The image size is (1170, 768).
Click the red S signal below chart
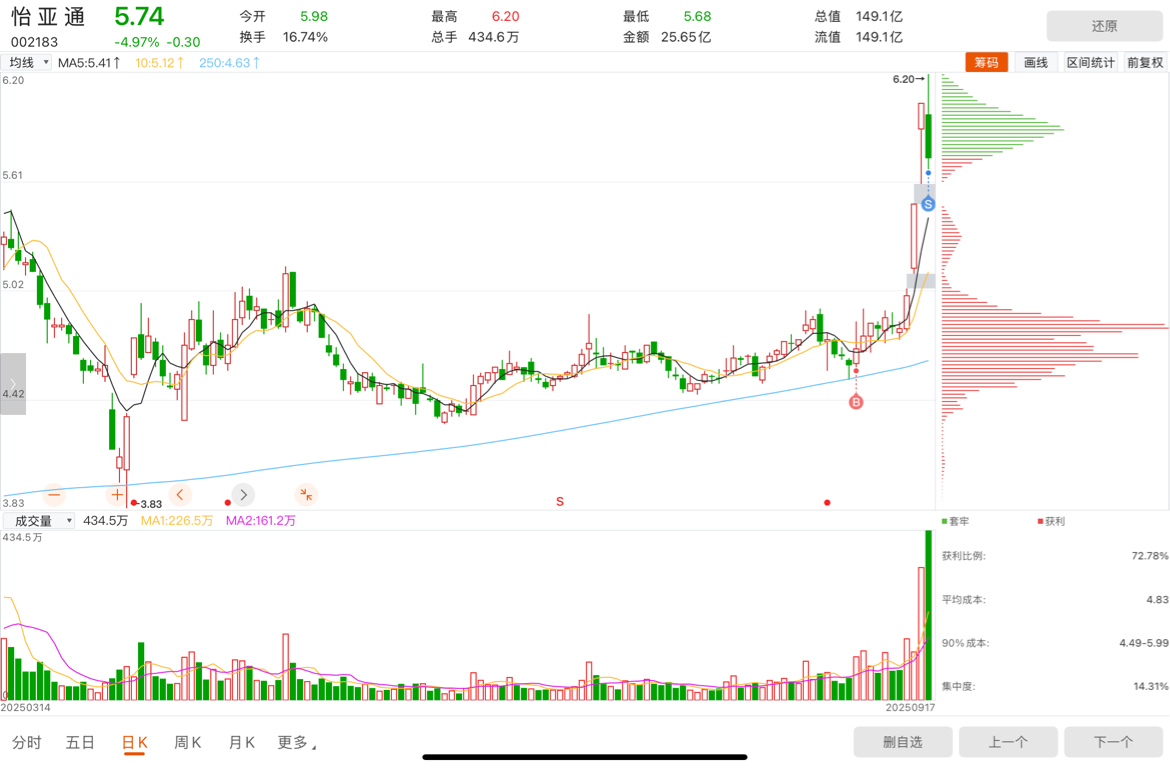pos(560,502)
